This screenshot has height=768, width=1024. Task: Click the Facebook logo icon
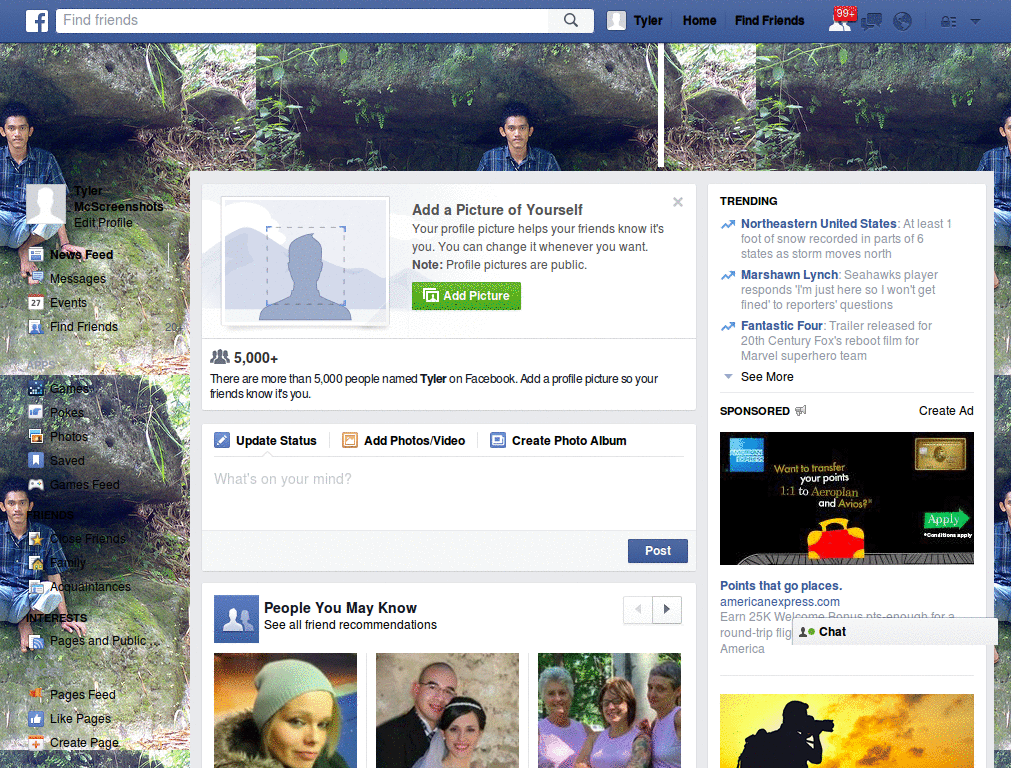[x=37, y=21]
